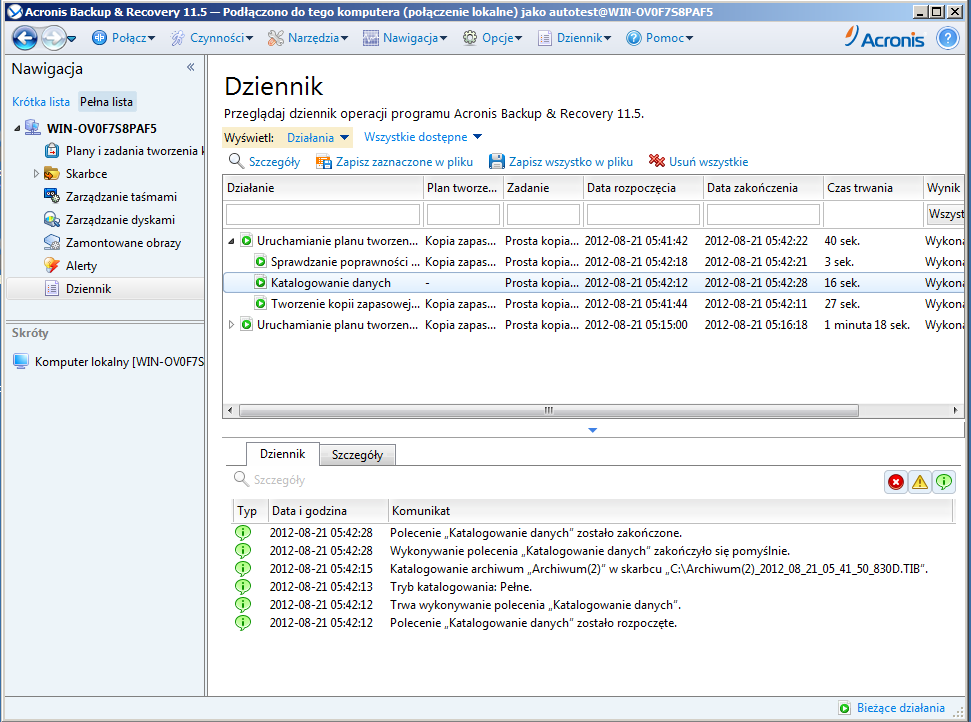Image resolution: width=971 pixels, height=722 pixels.
Task: Select the Tryb katalogowania: Pełne log entry
Action: 593,586
